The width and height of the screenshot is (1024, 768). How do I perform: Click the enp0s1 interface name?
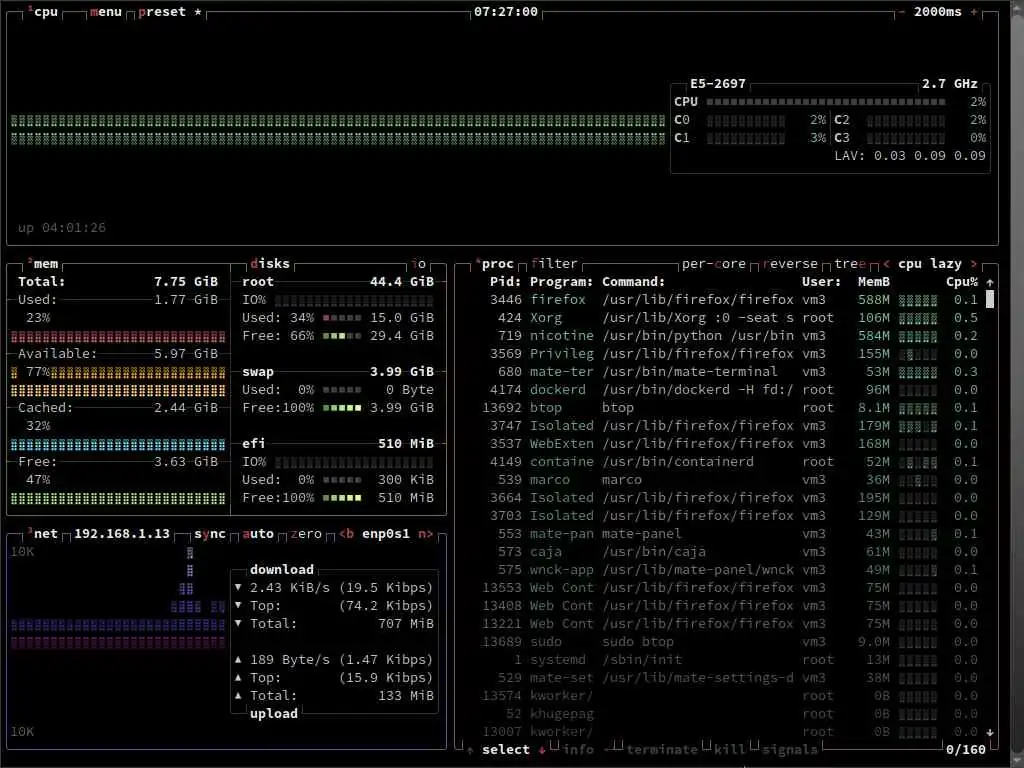(x=386, y=534)
